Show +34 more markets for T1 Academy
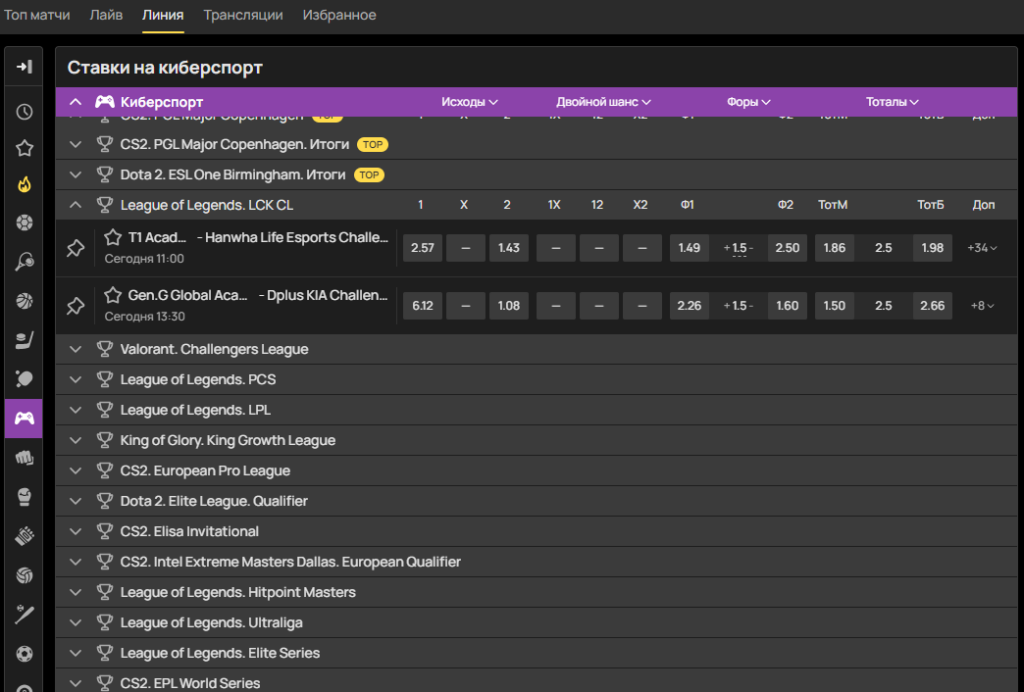 (982, 248)
